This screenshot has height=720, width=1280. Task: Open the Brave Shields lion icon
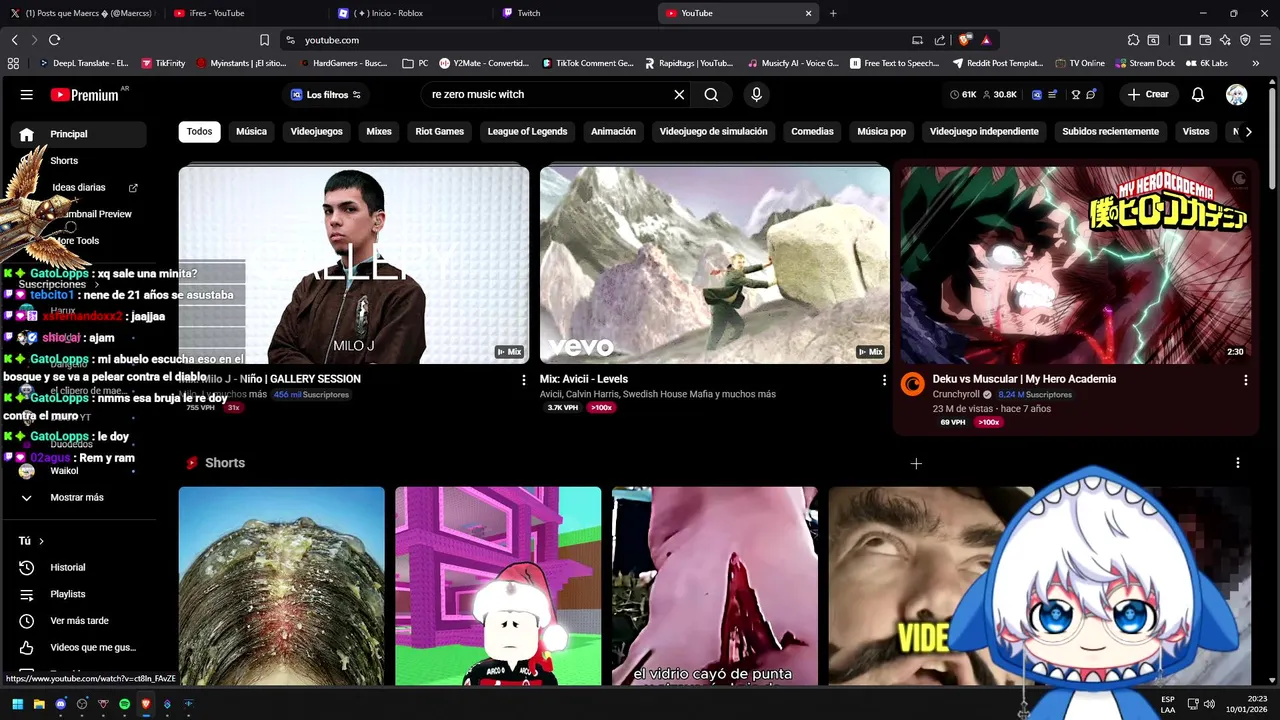[x=964, y=40]
